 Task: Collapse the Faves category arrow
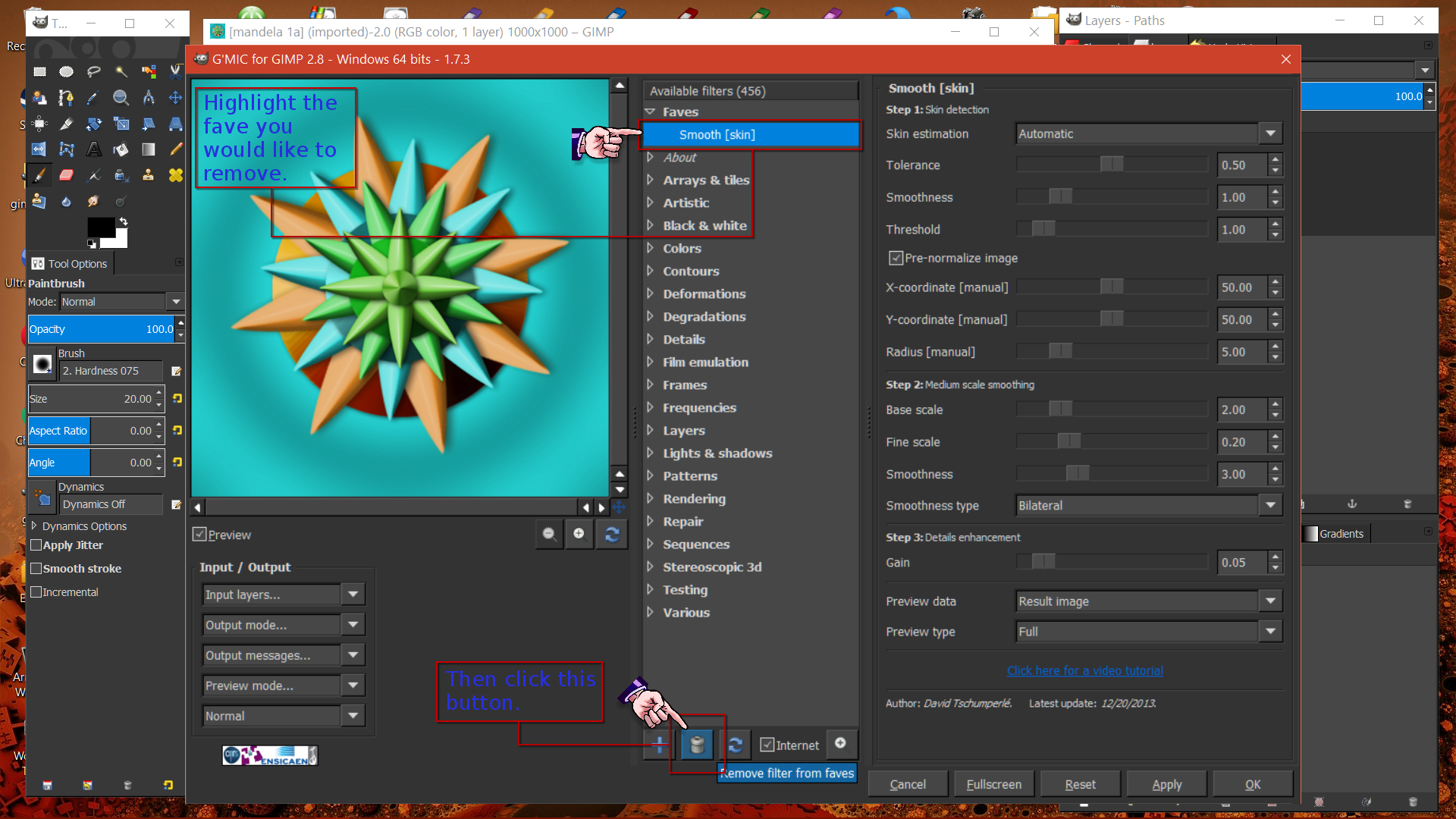tap(650, 111)
